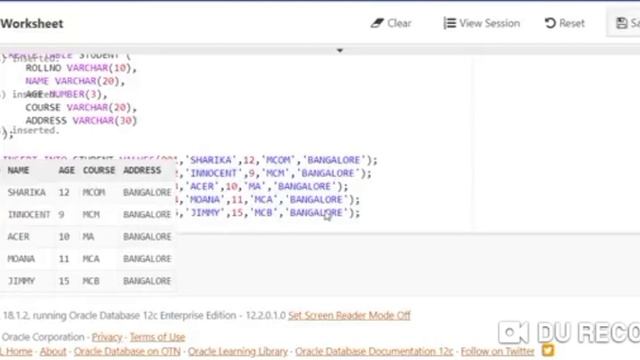The width and height of the screenshot is (640, 360).
Task: Click the Save floppy disk icon
Action: tap(621, 23)
